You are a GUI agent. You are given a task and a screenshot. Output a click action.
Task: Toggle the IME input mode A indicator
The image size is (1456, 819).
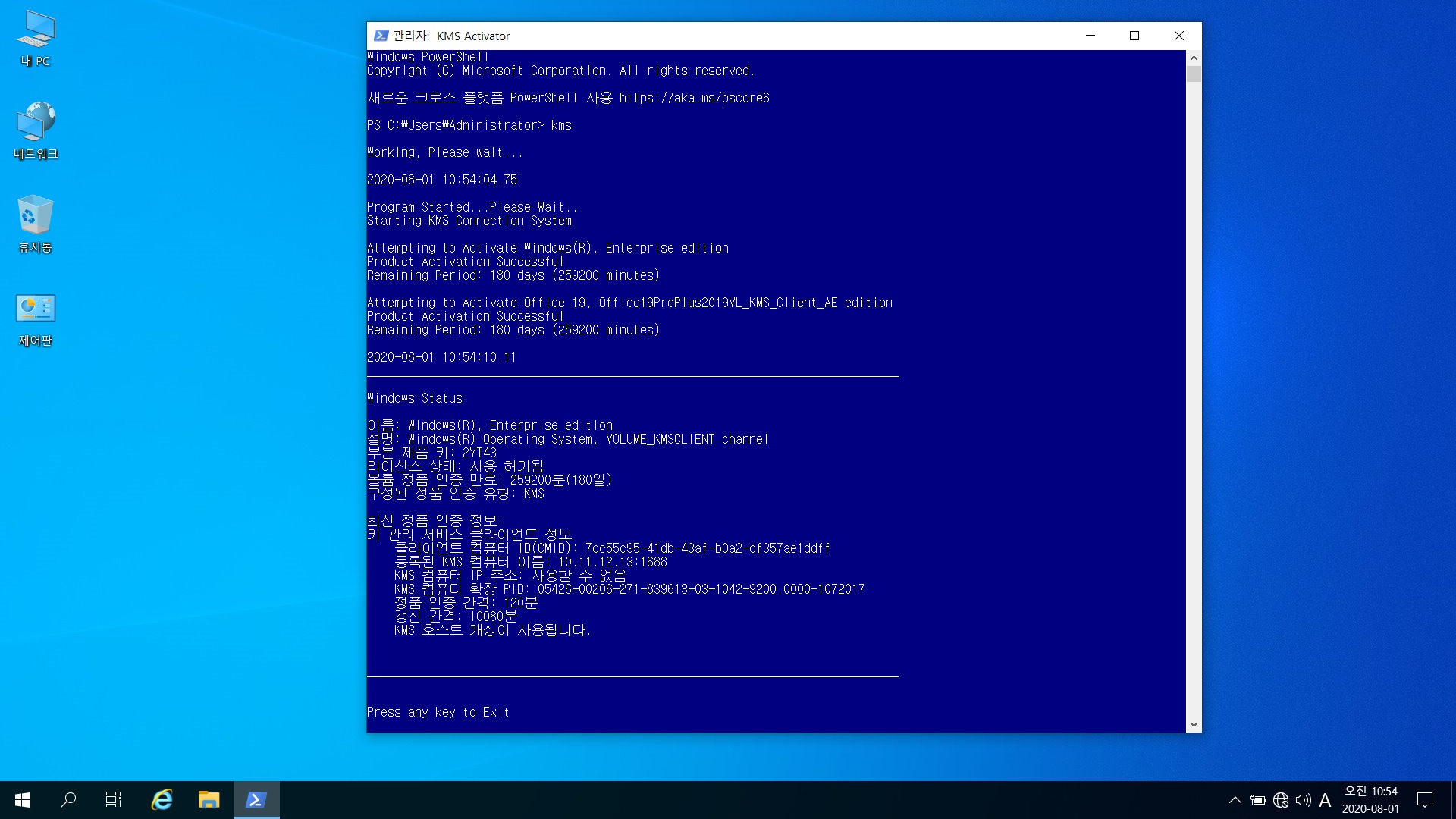(1325, 800)
